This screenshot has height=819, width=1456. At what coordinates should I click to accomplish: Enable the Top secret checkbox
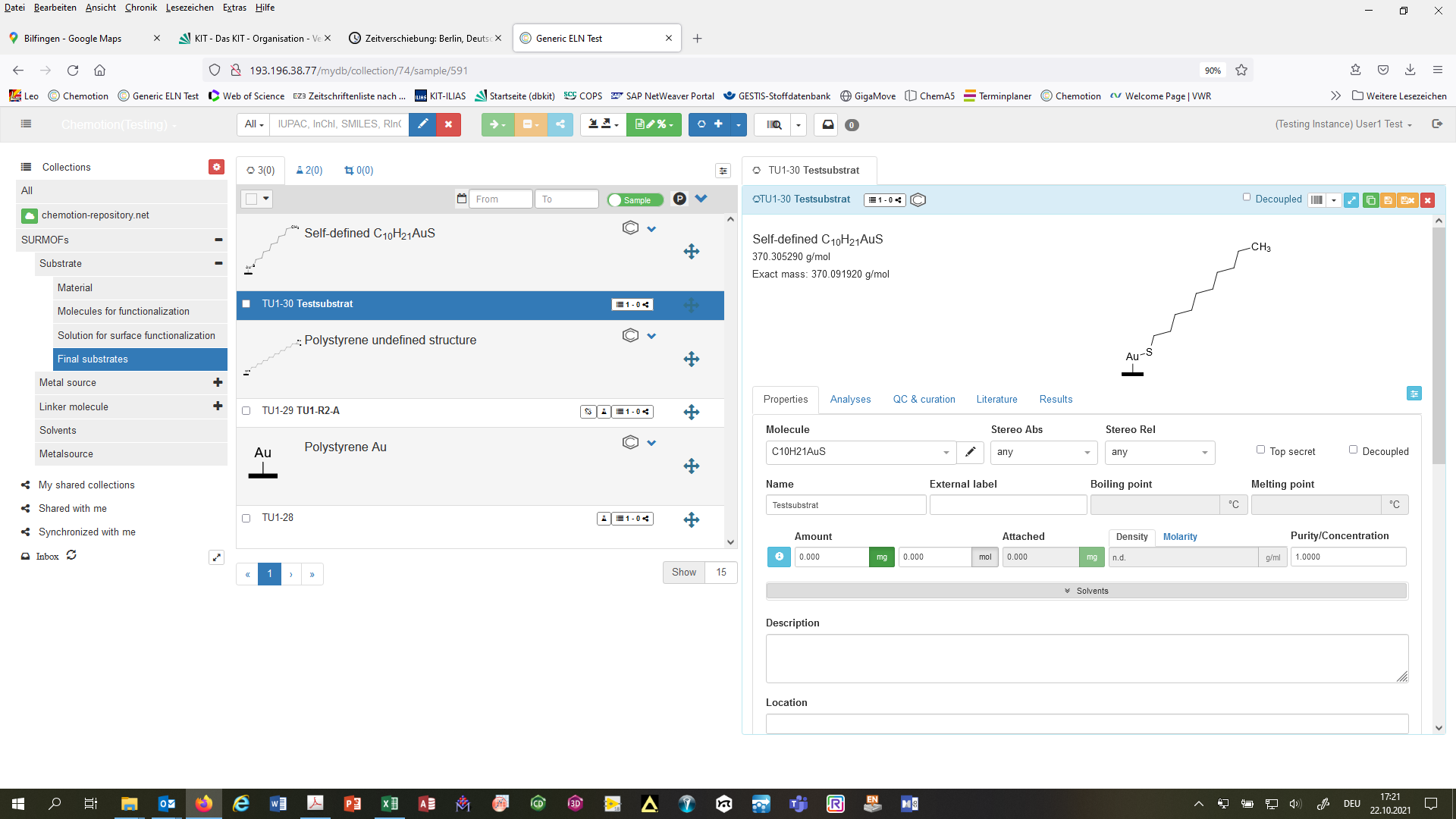coord(1260,450)
